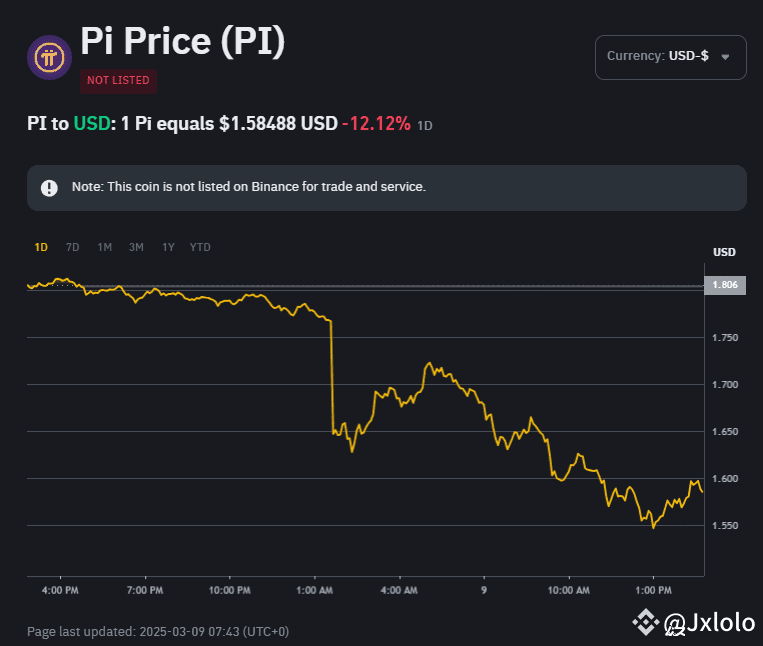Select the 1D chart range tab
The width and height of the screenshot is (763, 646).
click(x=41, y=247)
